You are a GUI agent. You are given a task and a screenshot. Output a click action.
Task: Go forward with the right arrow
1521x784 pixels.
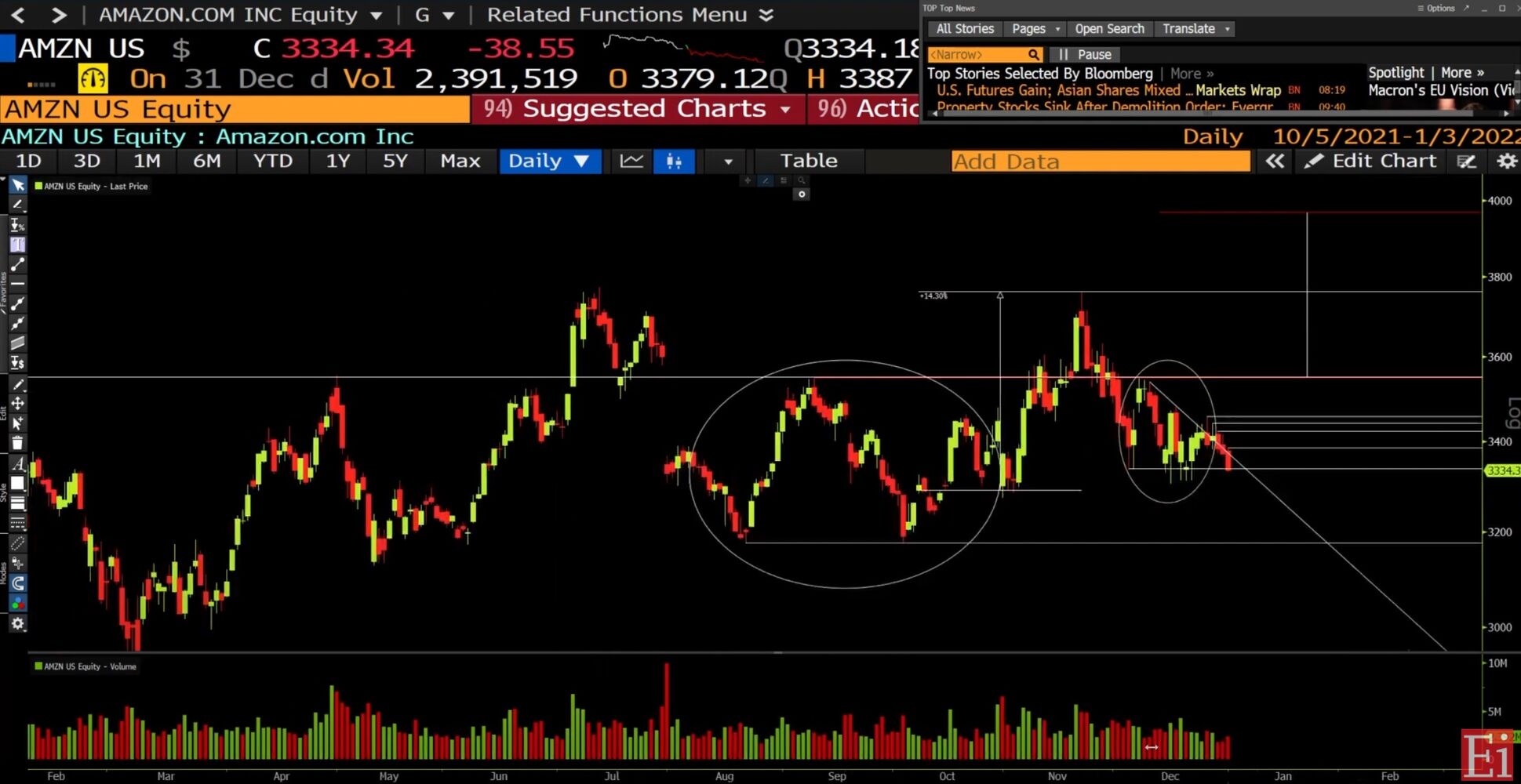pyautogui.click(x=58, y=14)
